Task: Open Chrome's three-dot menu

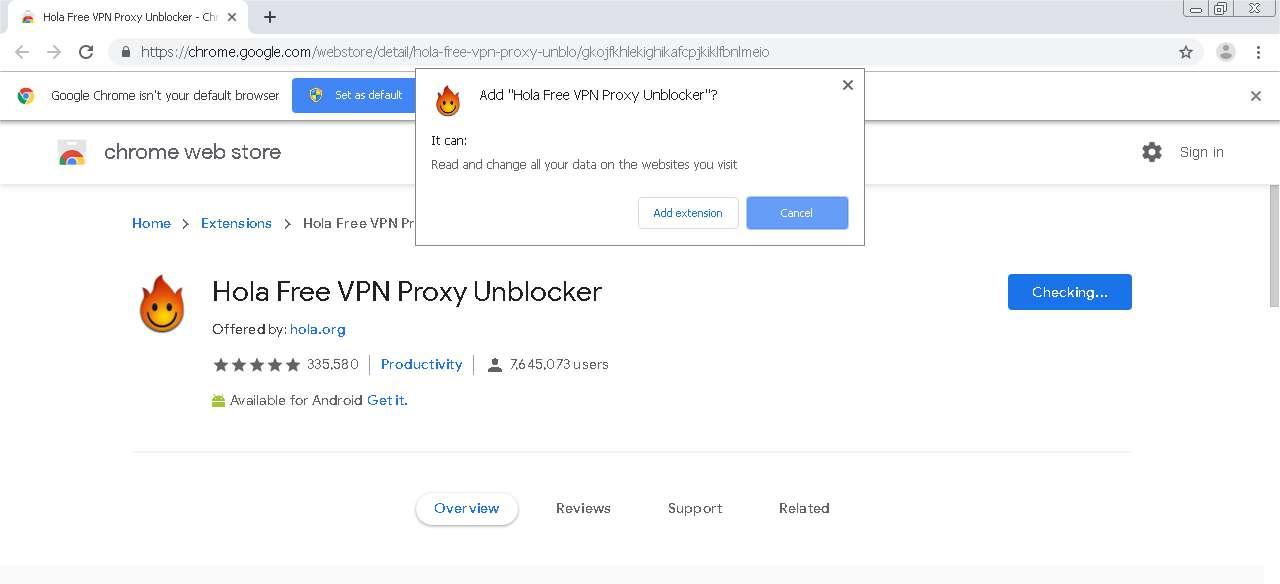Action: (x=1258, y=52)
